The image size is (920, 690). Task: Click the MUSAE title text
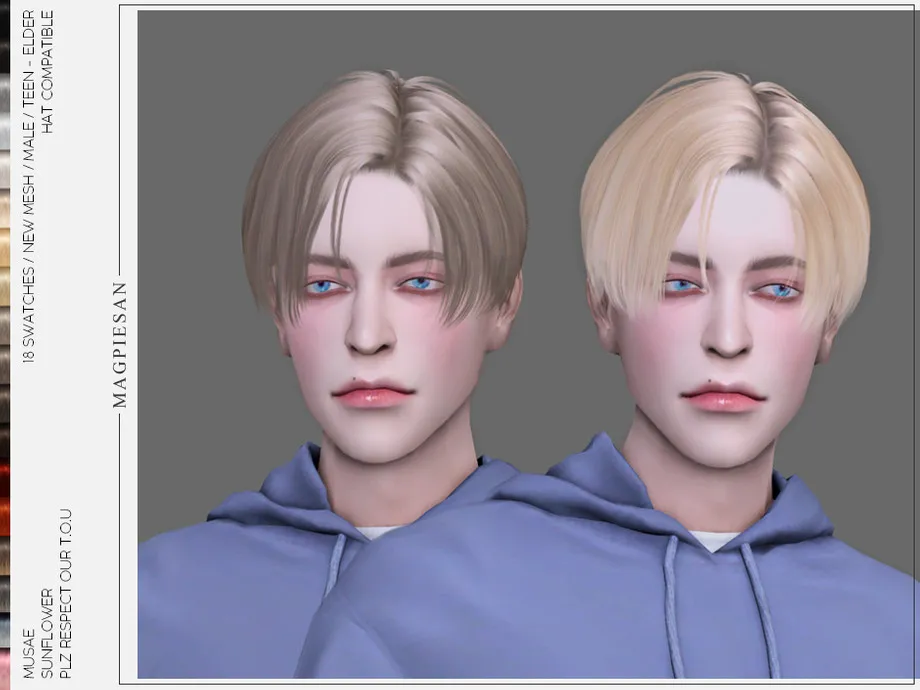tap(29, 652)
